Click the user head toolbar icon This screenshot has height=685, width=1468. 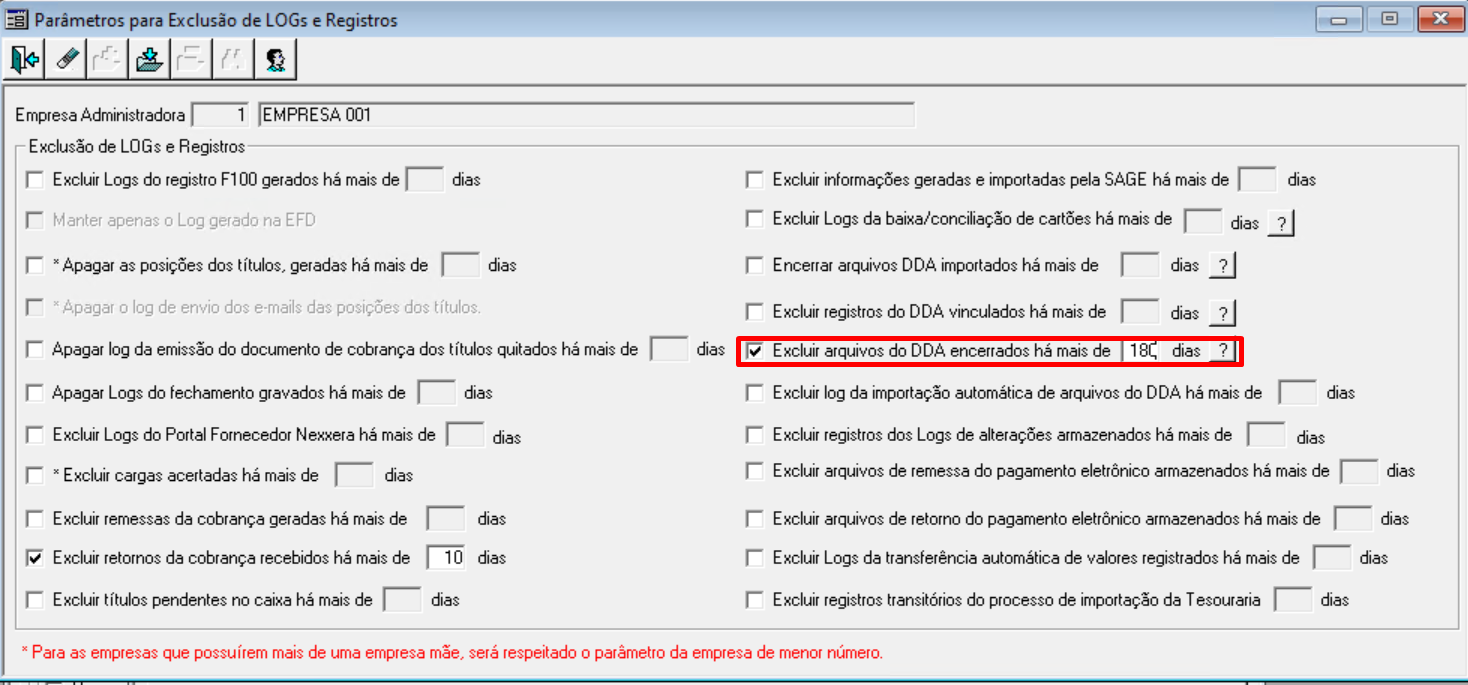click(275, 59)
